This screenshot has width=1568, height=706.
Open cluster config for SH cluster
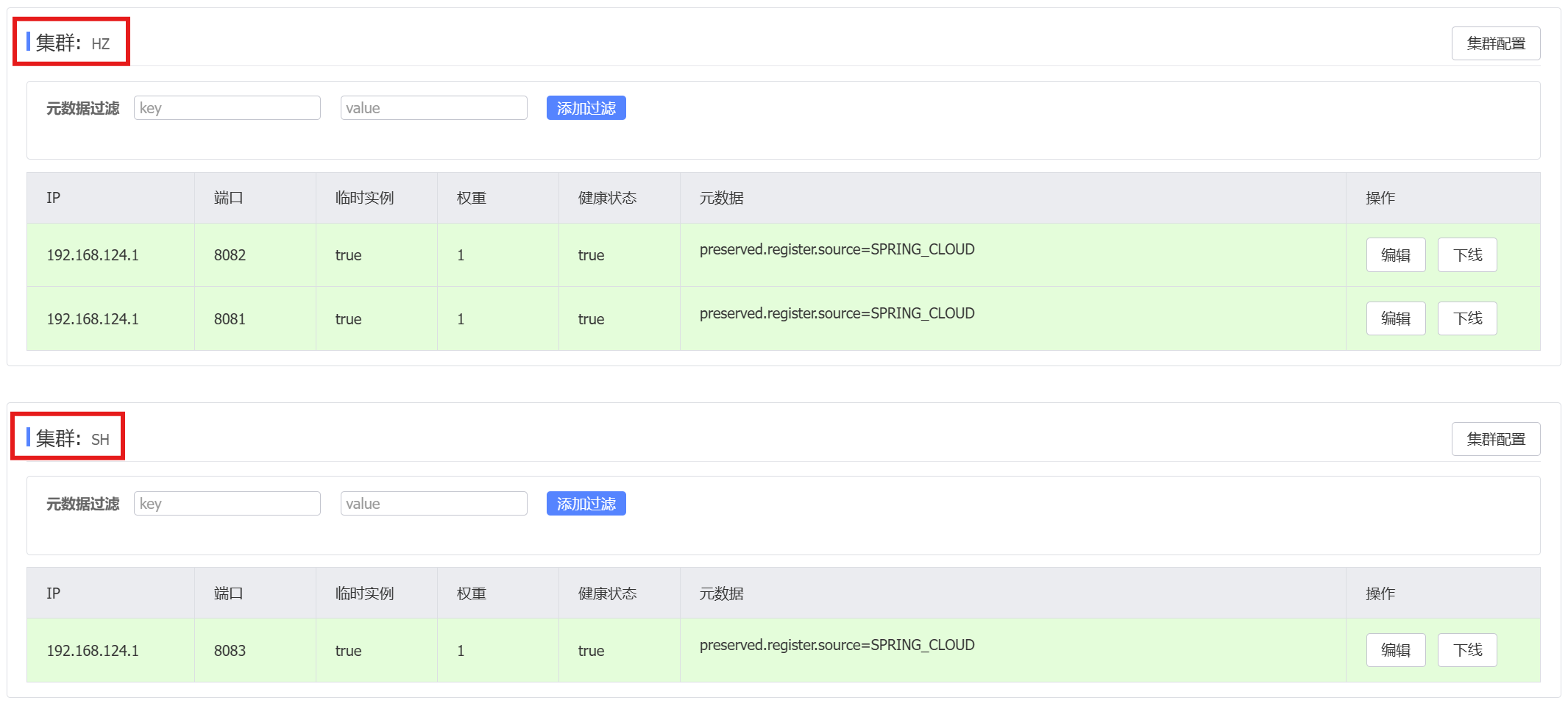point(1495,439)
